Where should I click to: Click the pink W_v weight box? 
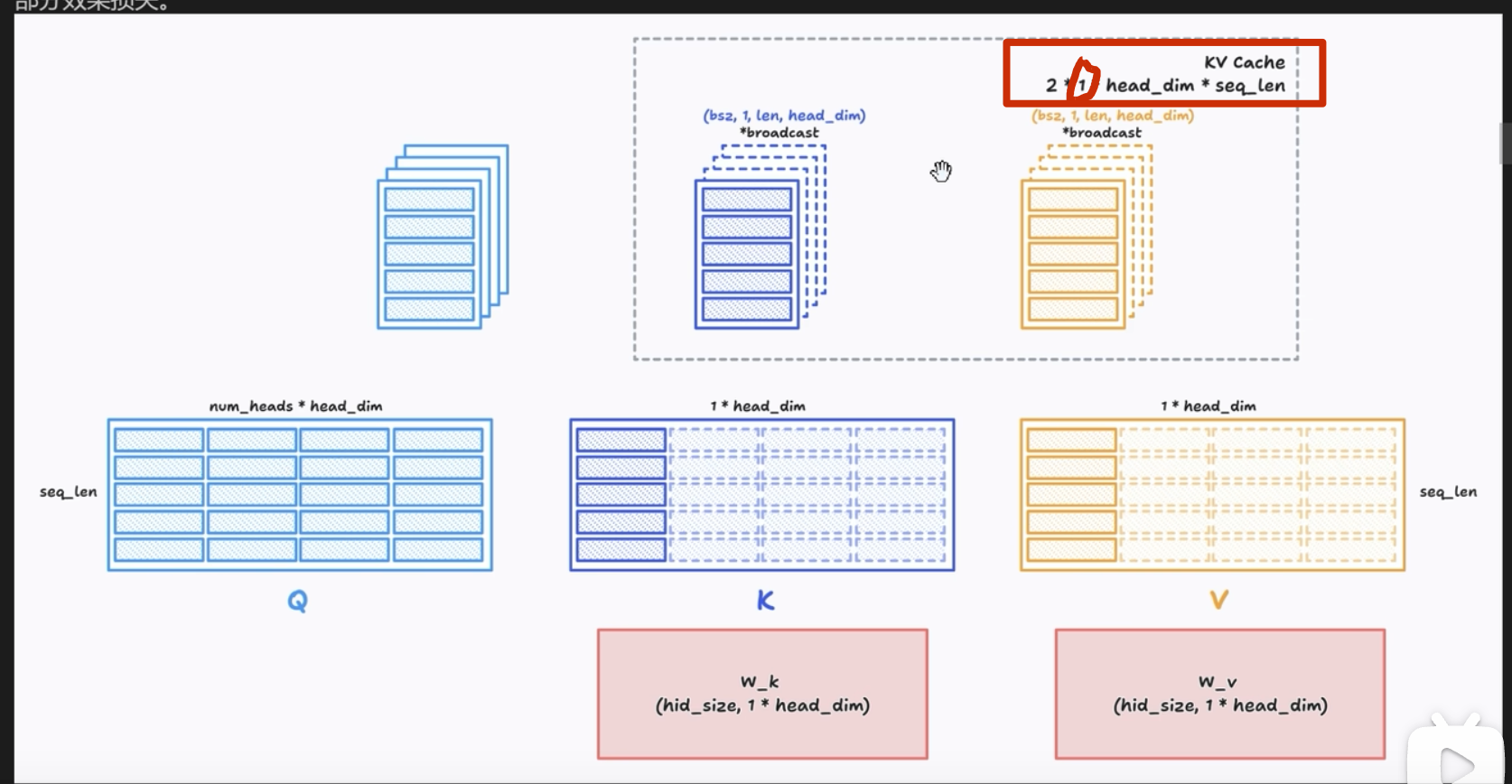[x=1219, y=694]
